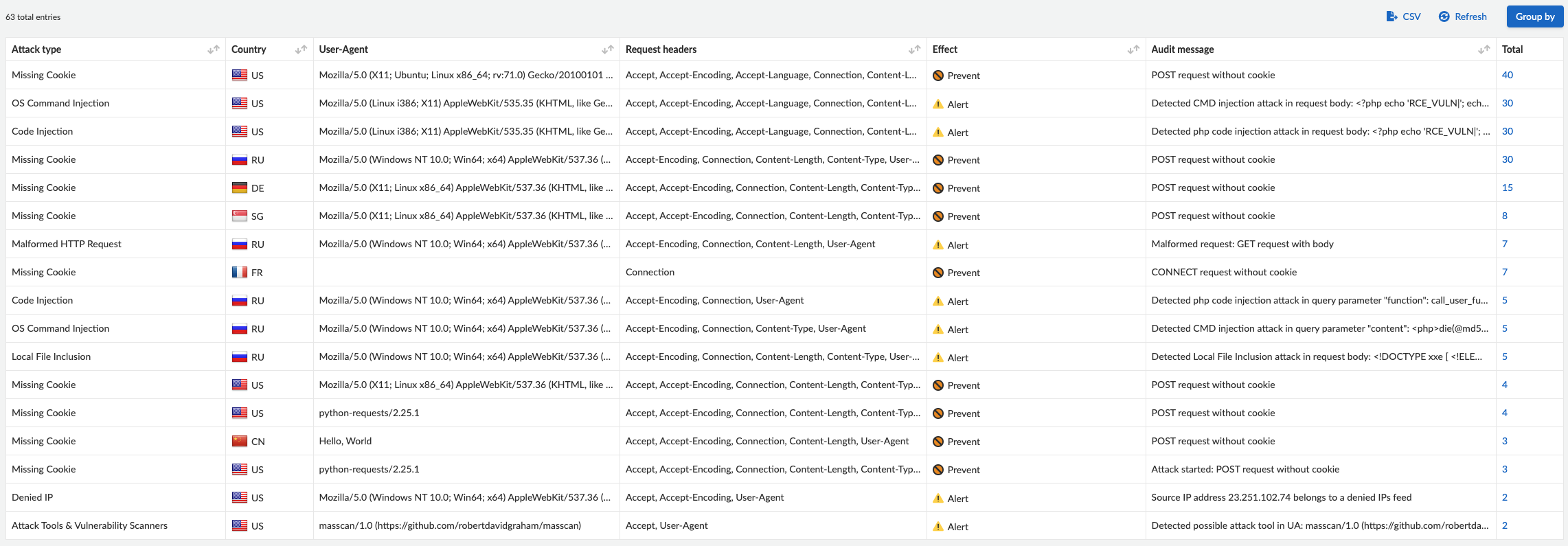Click the French flag next to FR

click(240, 273)
